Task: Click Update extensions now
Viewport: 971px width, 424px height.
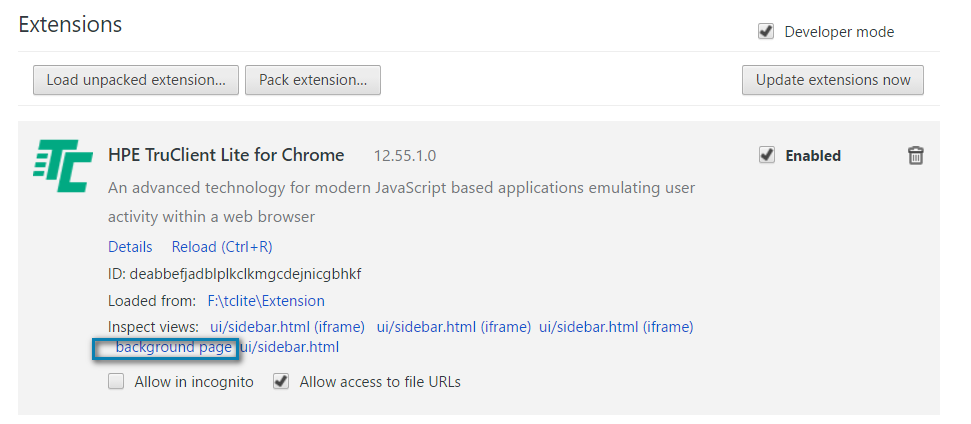Action: (x=833, y=80)
